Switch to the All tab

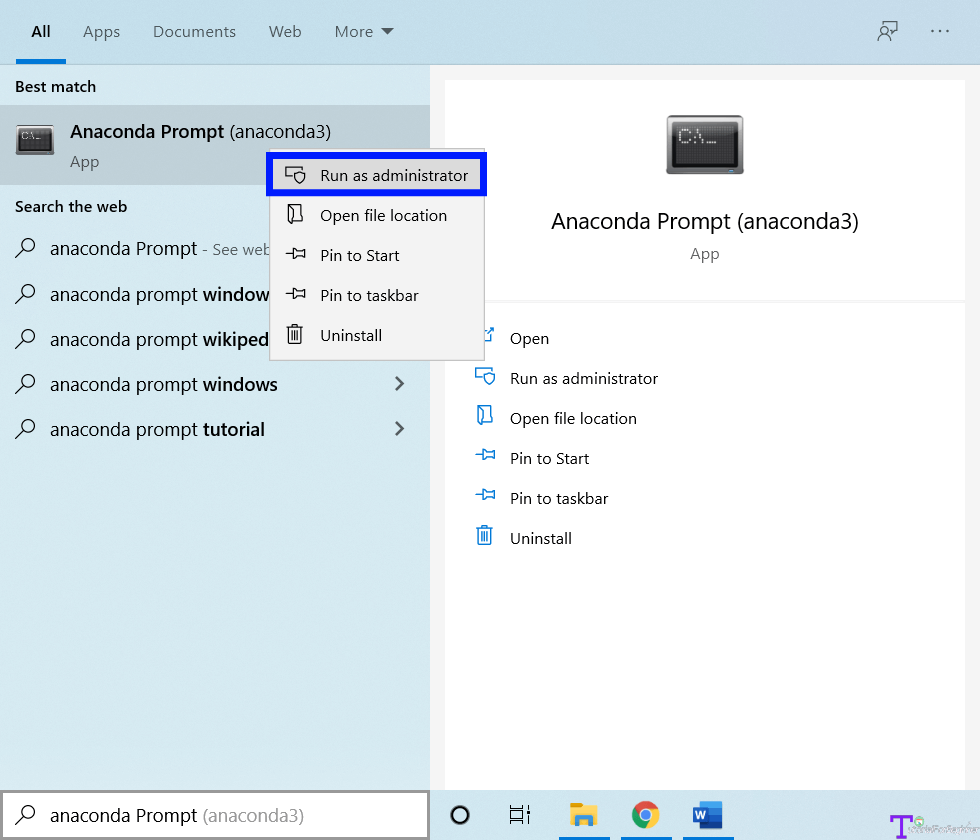point(41,32)
